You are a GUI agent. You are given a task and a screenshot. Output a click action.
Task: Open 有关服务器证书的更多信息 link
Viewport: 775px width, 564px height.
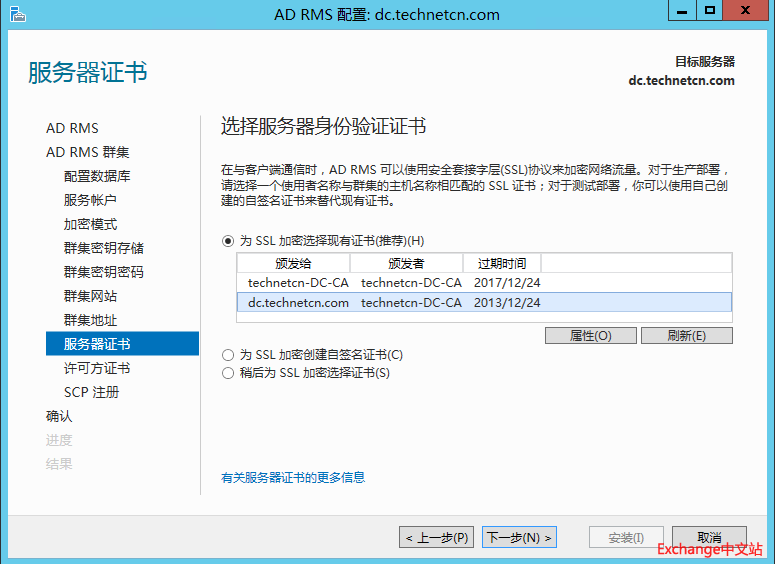(292, 478)
